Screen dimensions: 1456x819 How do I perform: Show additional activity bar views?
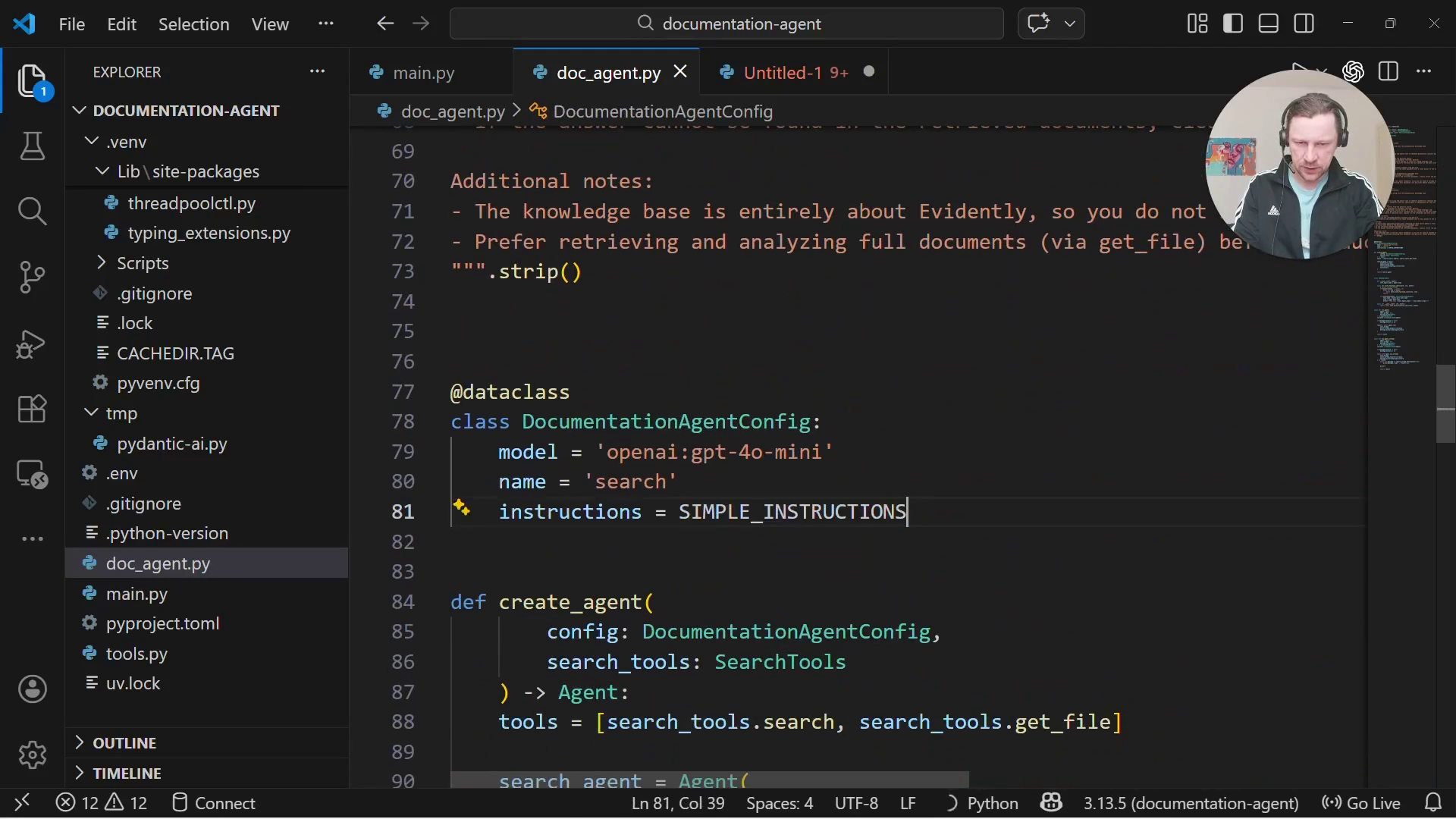click(32, 539)
